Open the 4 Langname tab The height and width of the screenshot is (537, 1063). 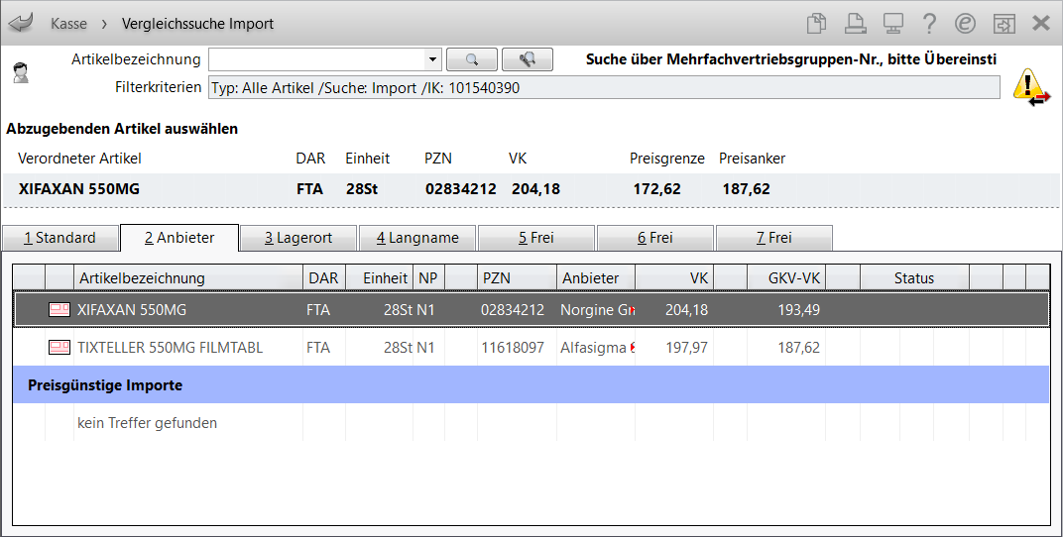pyautogui.click(x=418, y=238)
